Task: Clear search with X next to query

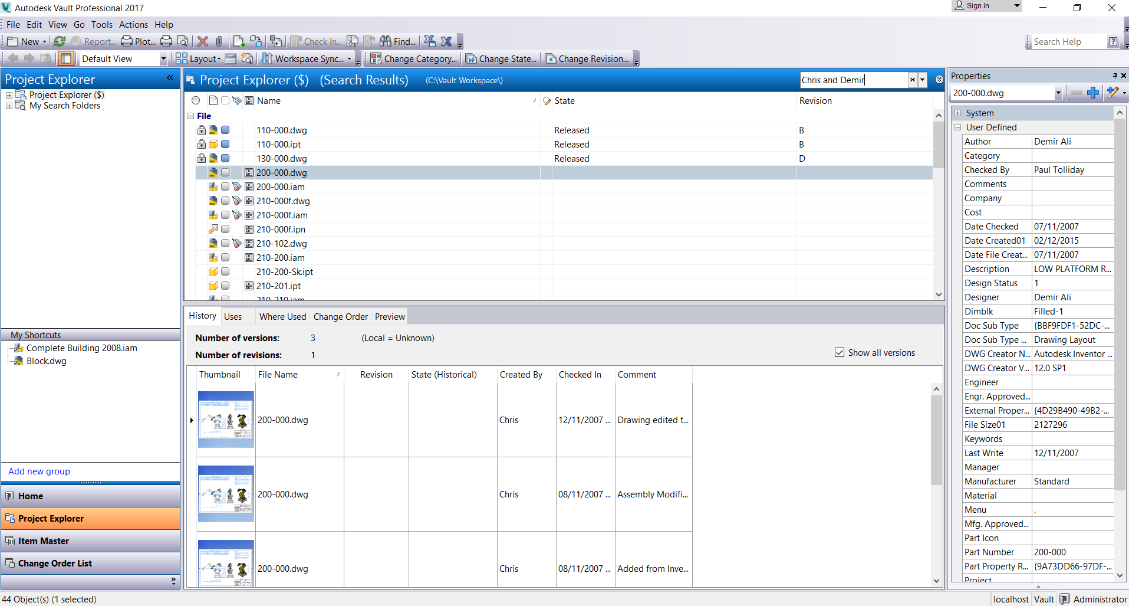Action: 912,80
